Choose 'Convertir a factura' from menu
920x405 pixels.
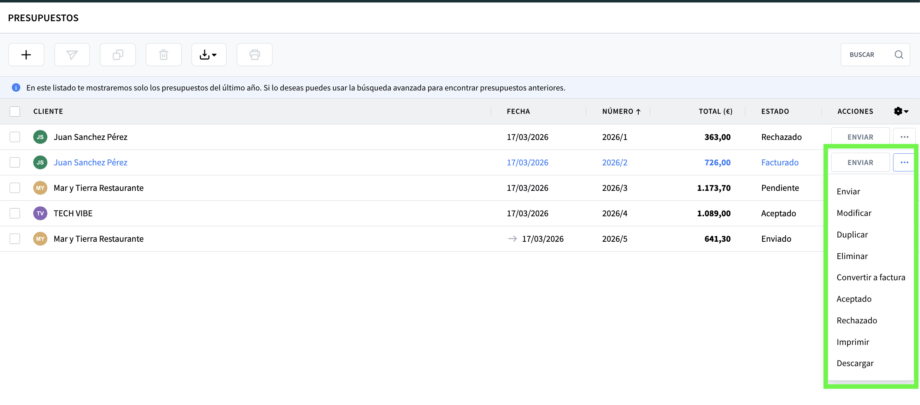click(870, 277)
